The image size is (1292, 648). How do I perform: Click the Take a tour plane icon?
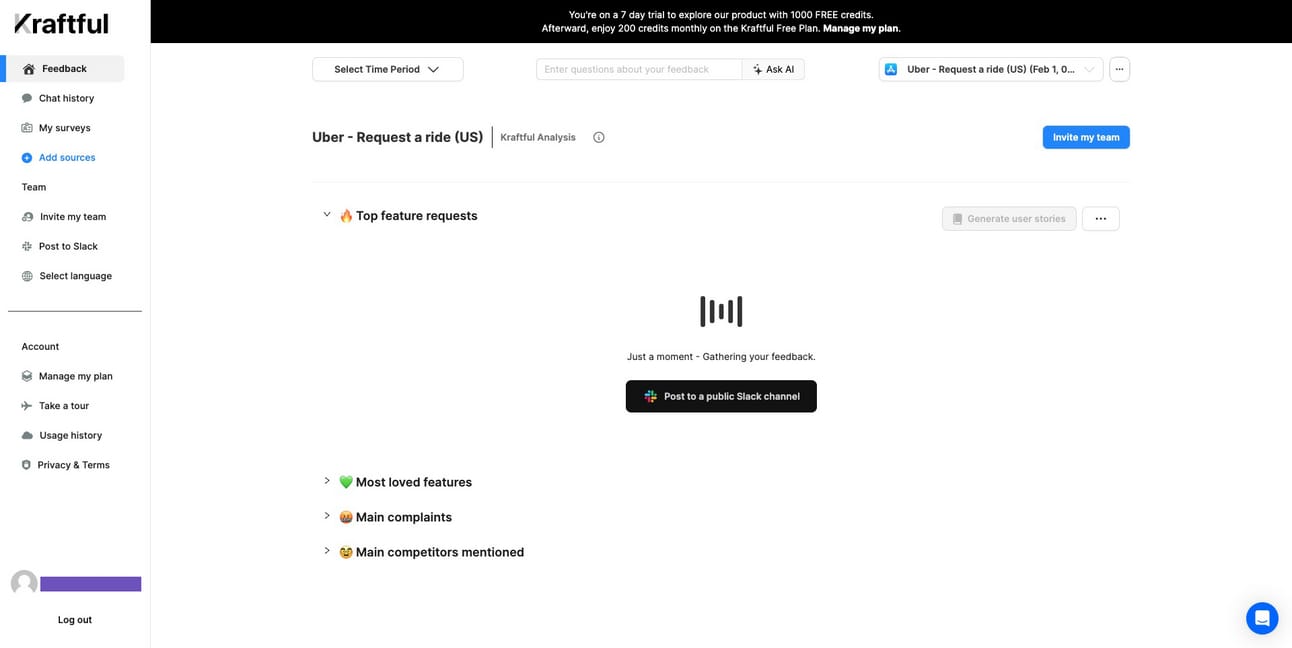pyautogui.click(x=27, y=406)
